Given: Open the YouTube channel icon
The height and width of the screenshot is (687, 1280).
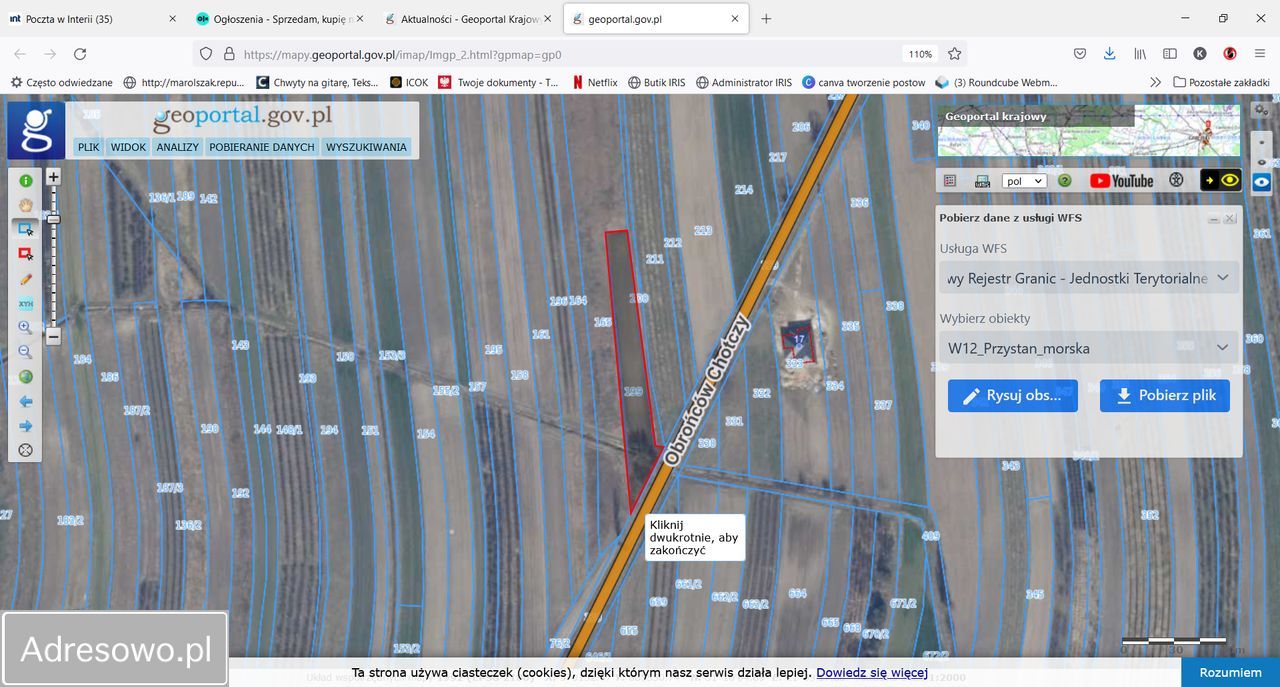Looking at the screenshot, I should [x=1121, y=181].
